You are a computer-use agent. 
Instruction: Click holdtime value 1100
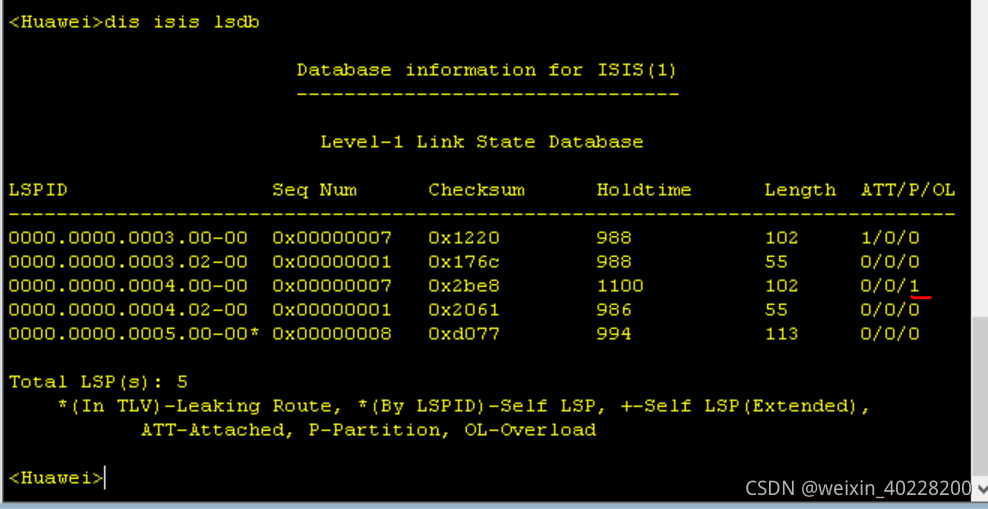point(620,286)
